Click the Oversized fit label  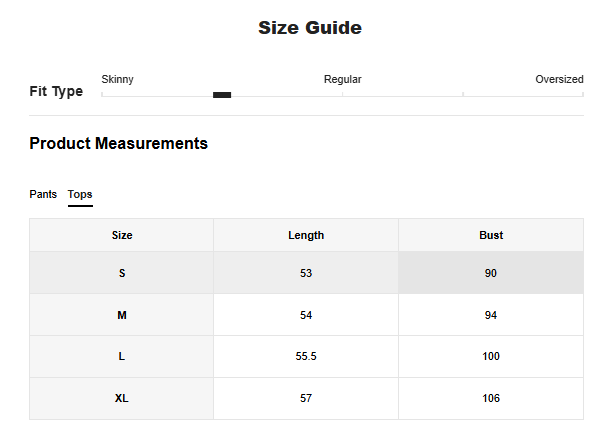(x=558, y=79)
